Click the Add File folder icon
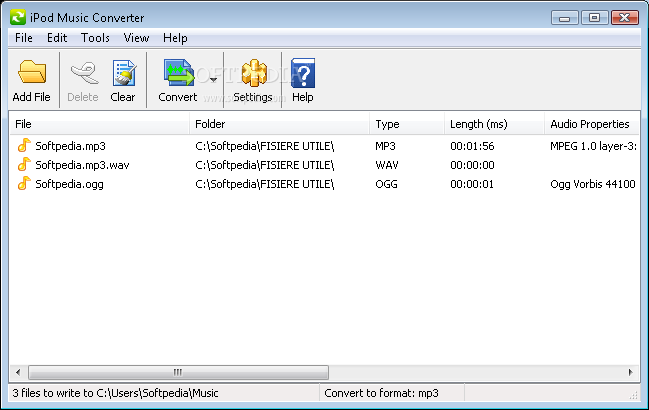Viewport: 649px width, 410px height. (32, 72)
